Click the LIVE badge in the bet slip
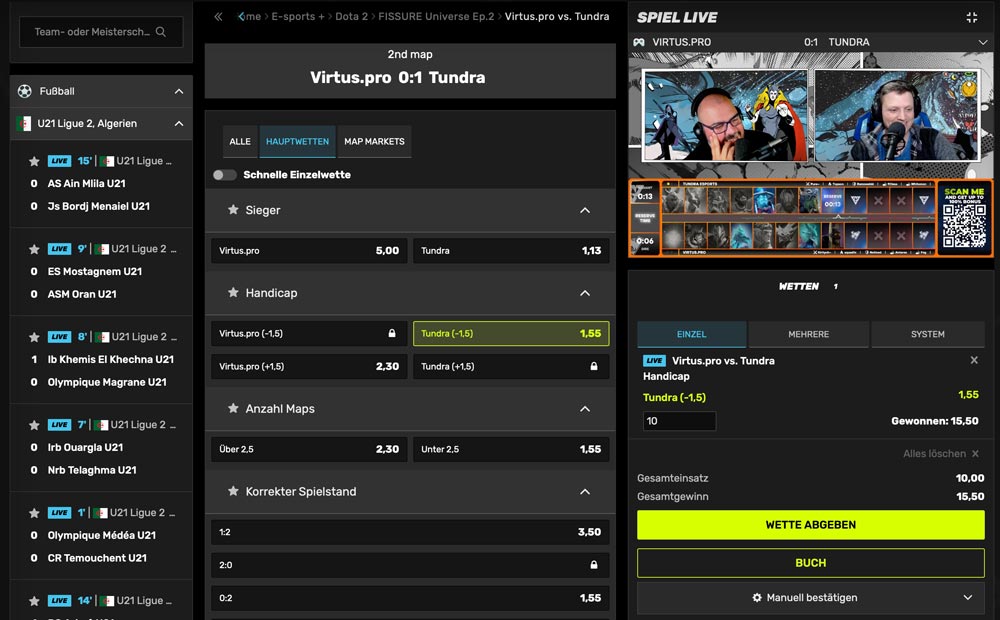Image resolution: width=1000 pixels, height=620 pixels. click(x=654, y=360)
